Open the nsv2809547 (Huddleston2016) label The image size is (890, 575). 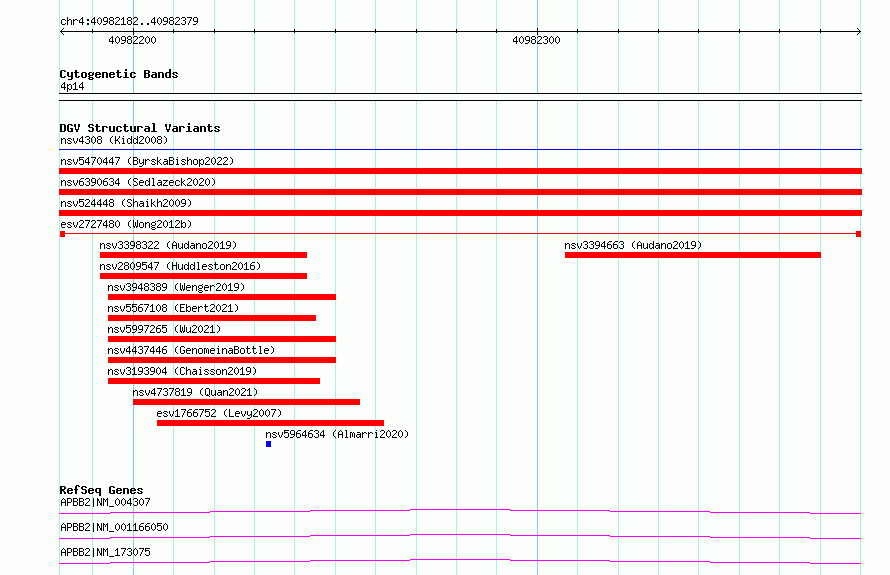(x=180, y=266)
